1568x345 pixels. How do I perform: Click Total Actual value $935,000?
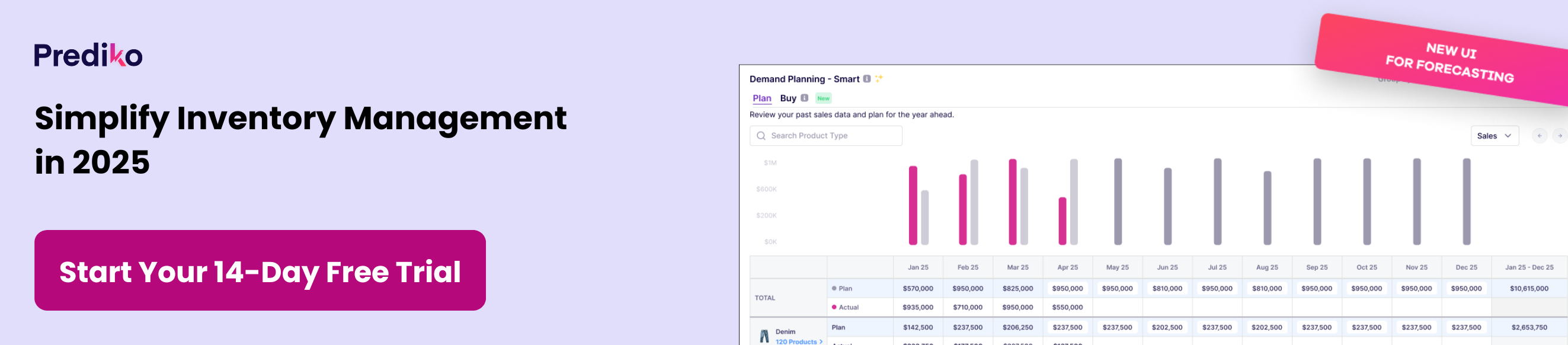pyautogui.click(x=918, y=307)
